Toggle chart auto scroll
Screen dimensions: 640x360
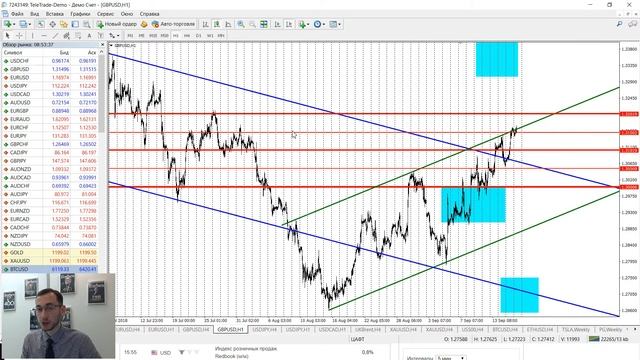(x=277, y=24)
